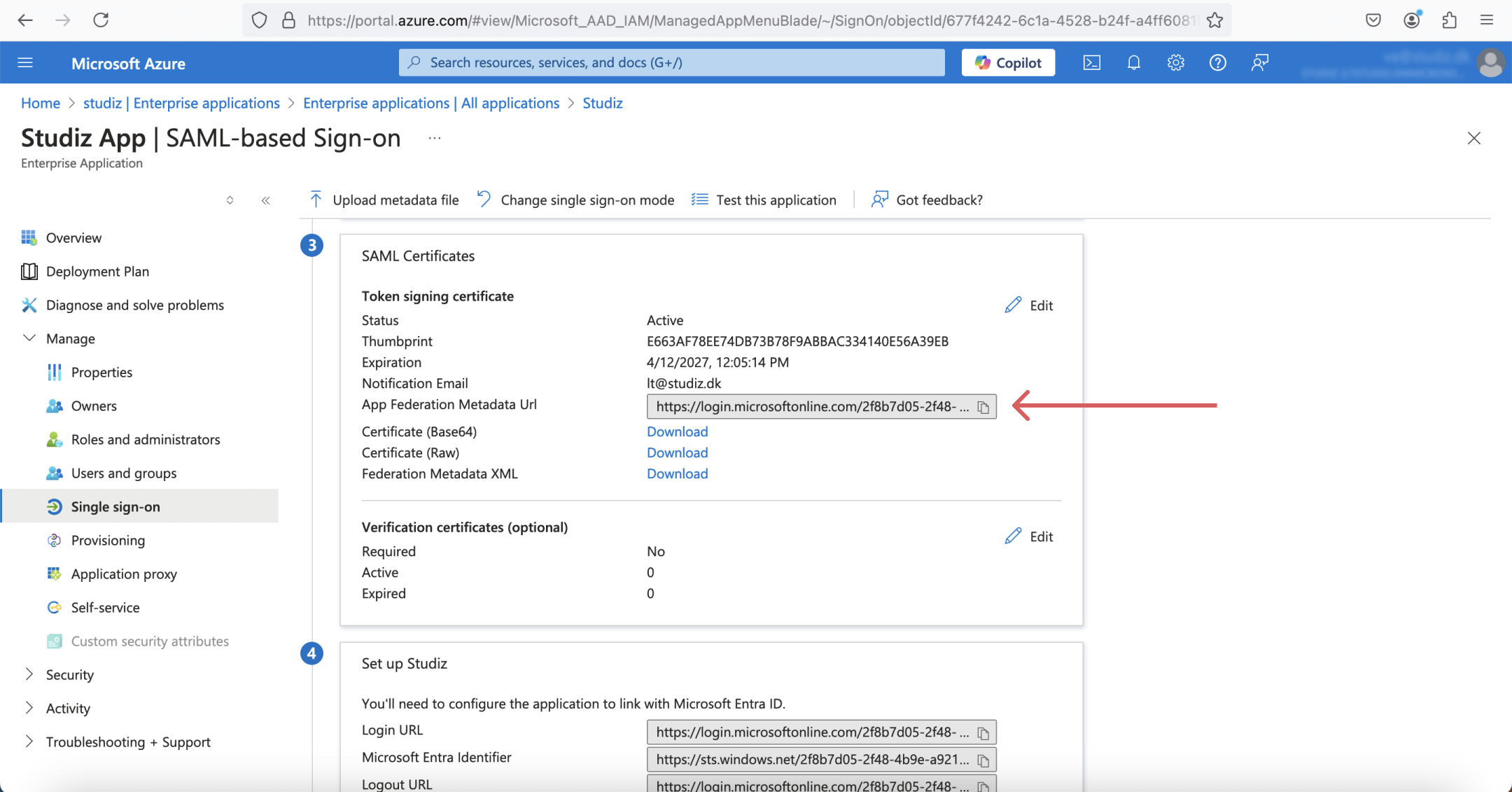Copy the App Federation Metadata Url
The image size is (1512, 792).
click(983, 407)
